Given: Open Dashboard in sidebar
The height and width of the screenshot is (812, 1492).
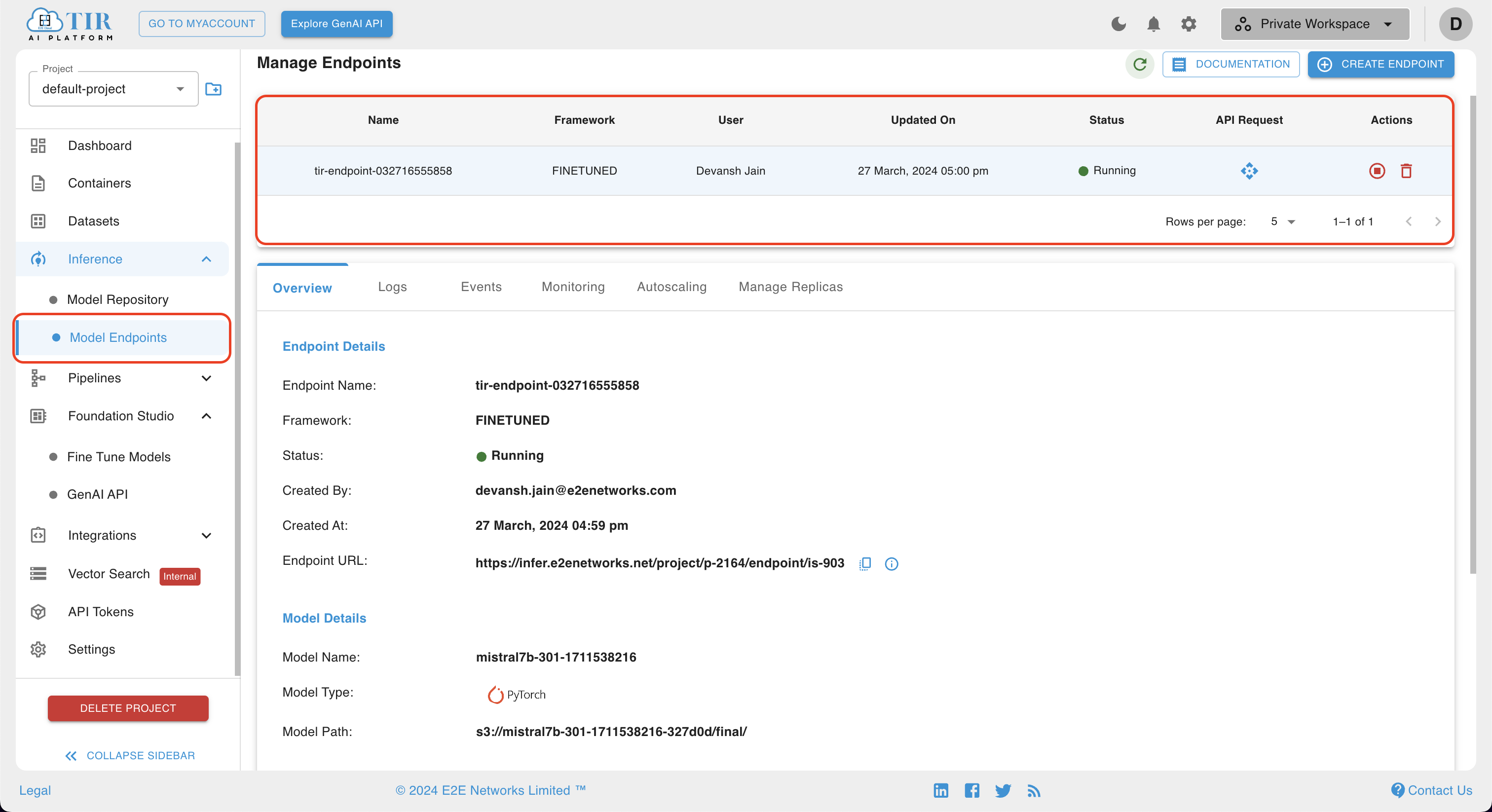Looking at the screenshot, I should pos(123,146).
